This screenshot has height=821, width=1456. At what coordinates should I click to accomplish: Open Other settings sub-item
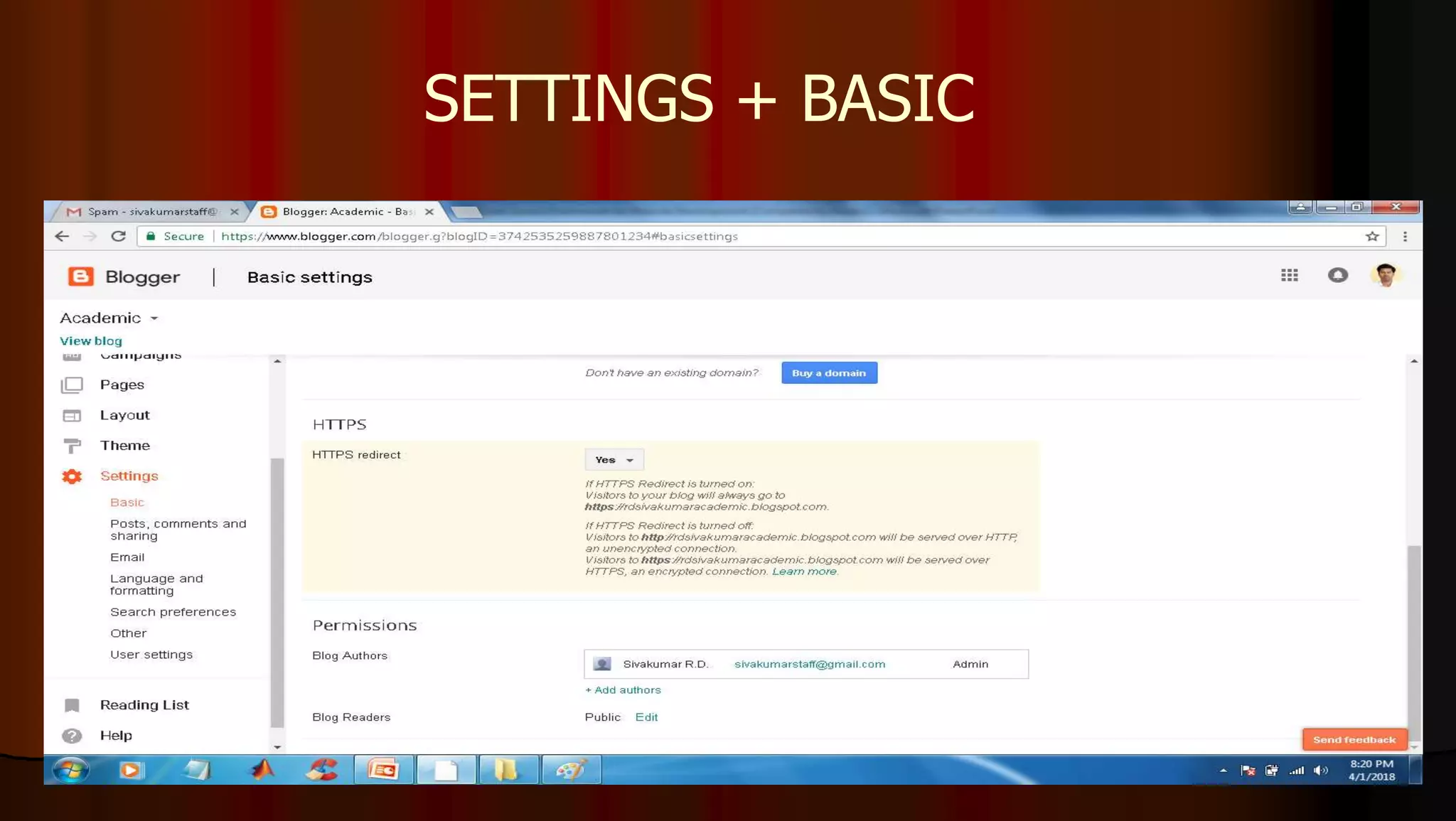click(x=128, y=633)
